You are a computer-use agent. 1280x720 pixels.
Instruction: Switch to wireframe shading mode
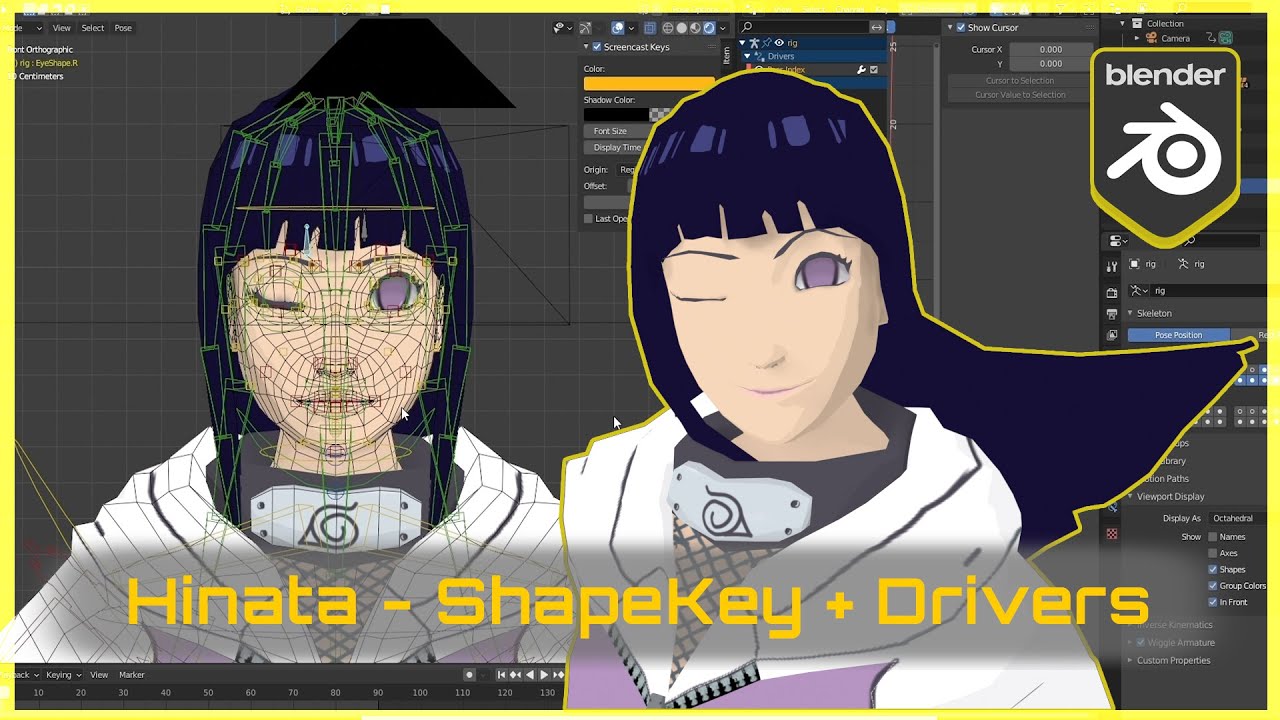pyautogui.click(x=668, y=28)
